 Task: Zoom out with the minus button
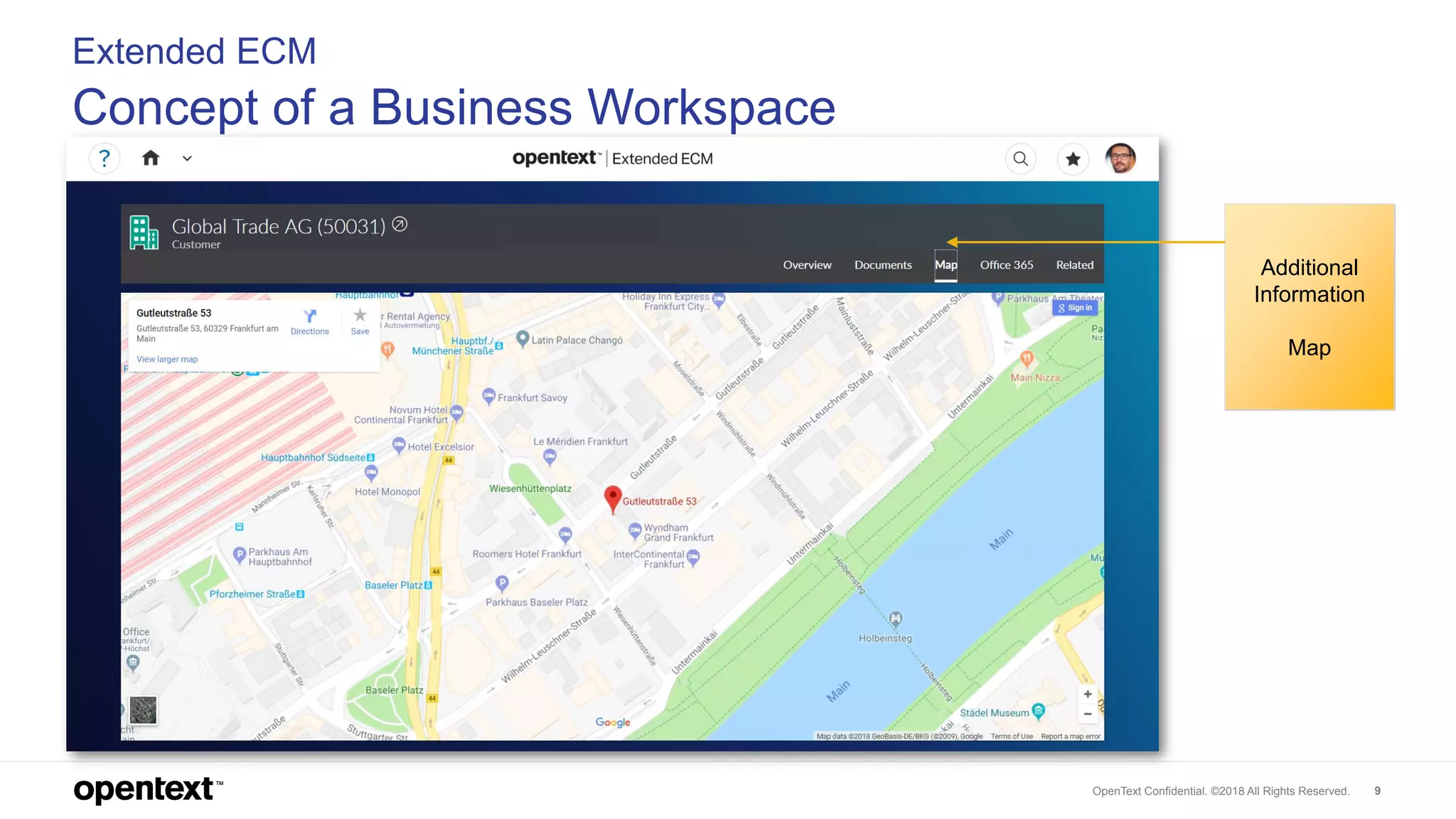tap(1087, 714)
